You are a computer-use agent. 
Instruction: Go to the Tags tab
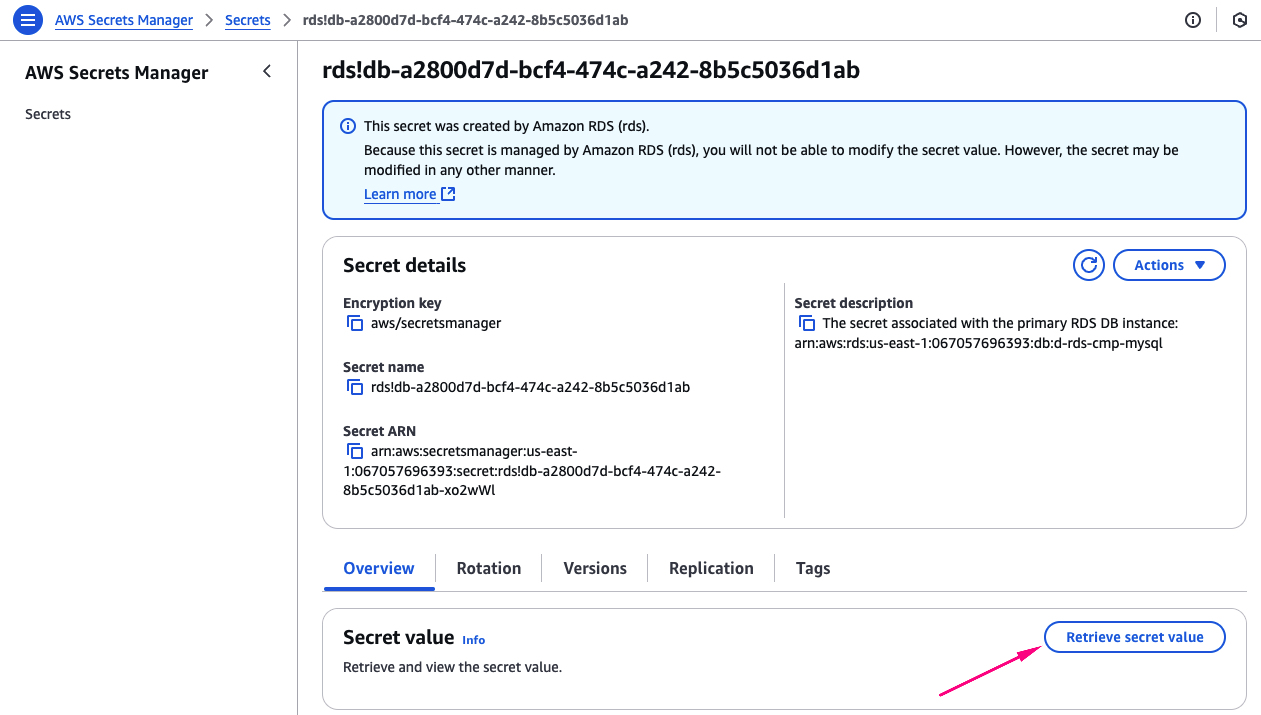(x=813, y=568)
